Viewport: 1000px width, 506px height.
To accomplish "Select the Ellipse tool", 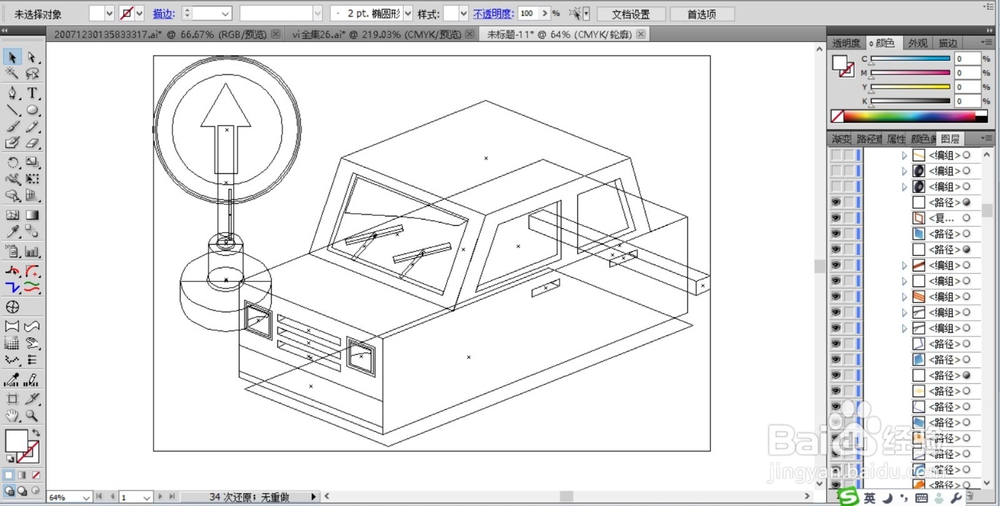I will click(33, 110).
